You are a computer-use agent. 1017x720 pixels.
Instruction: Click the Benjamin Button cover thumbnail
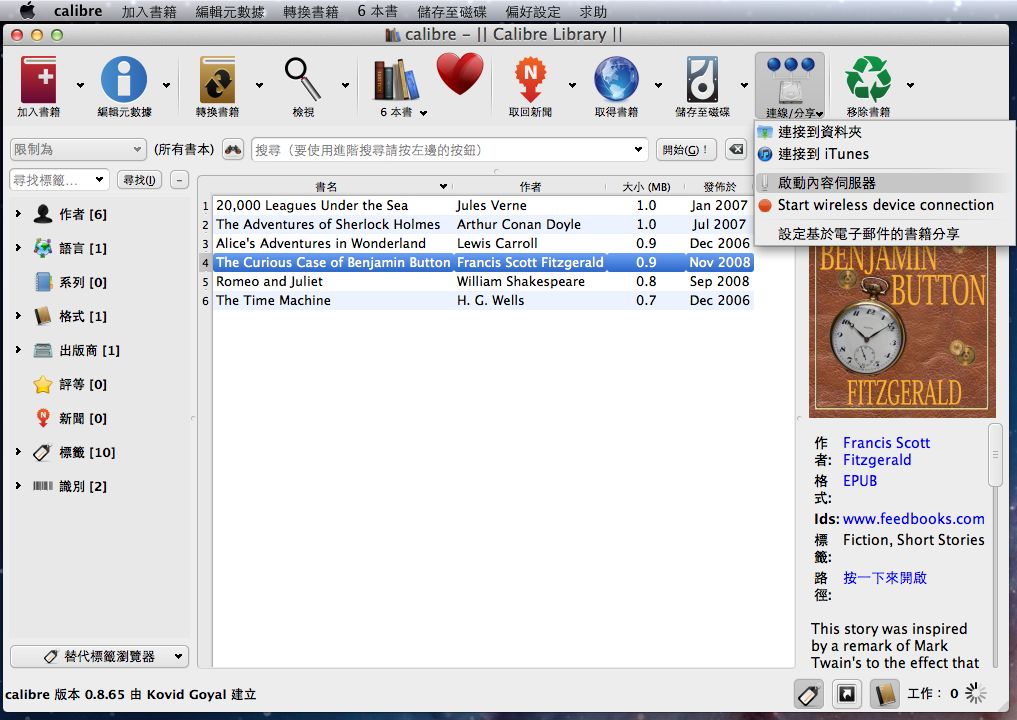(x=902, y=331)
